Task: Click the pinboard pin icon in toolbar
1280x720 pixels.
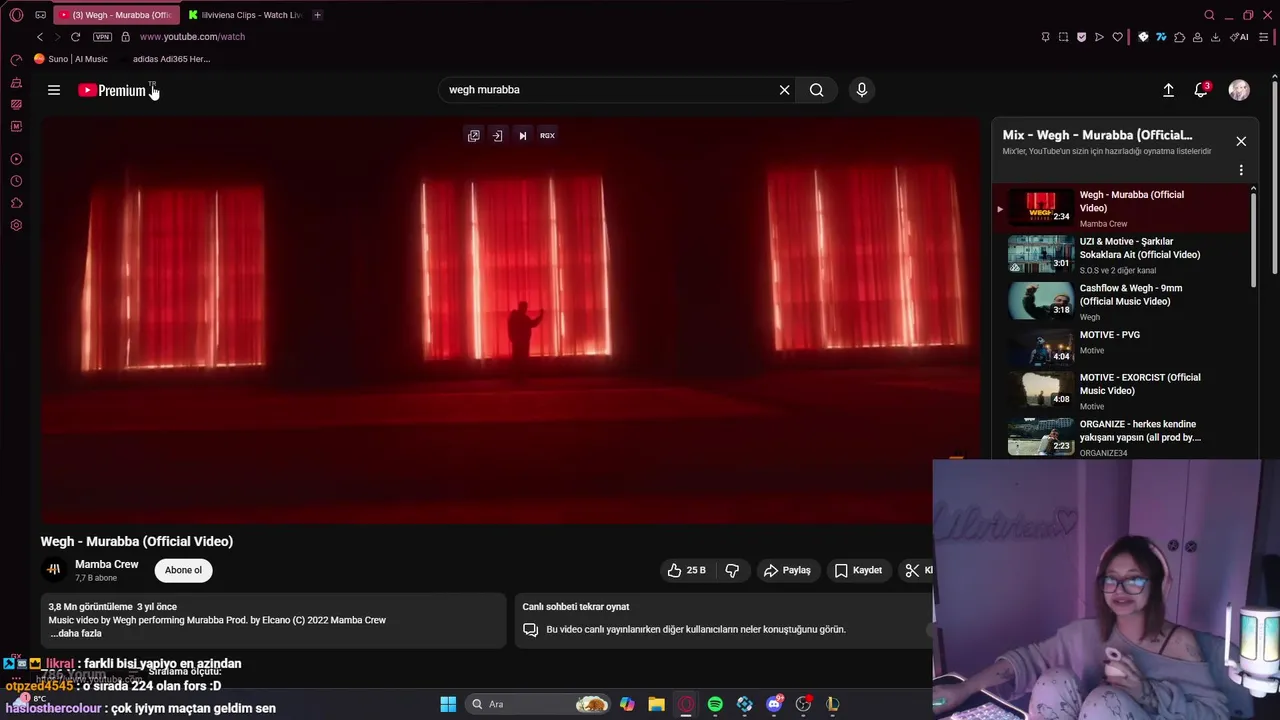Action: (1045, 37)
